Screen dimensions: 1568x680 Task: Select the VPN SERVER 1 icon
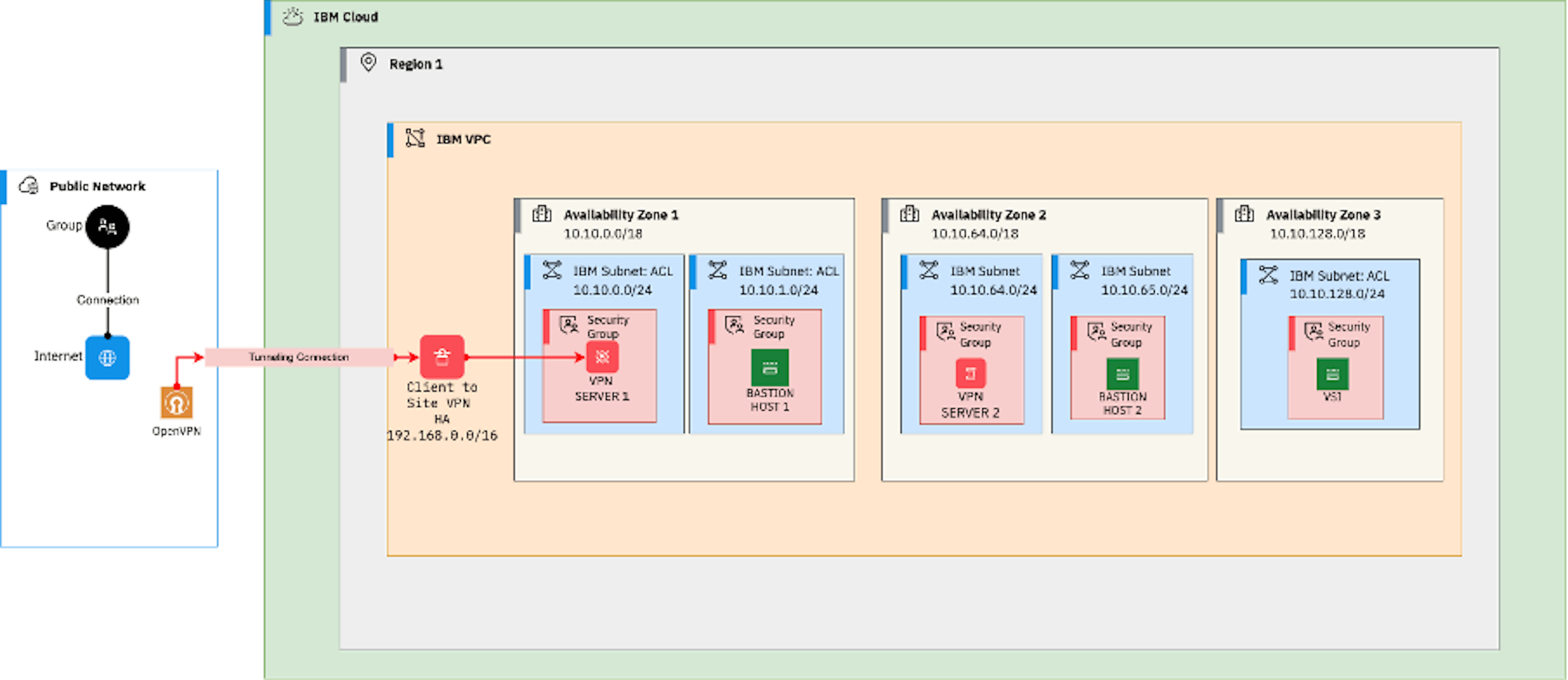[x=602, y=357]
